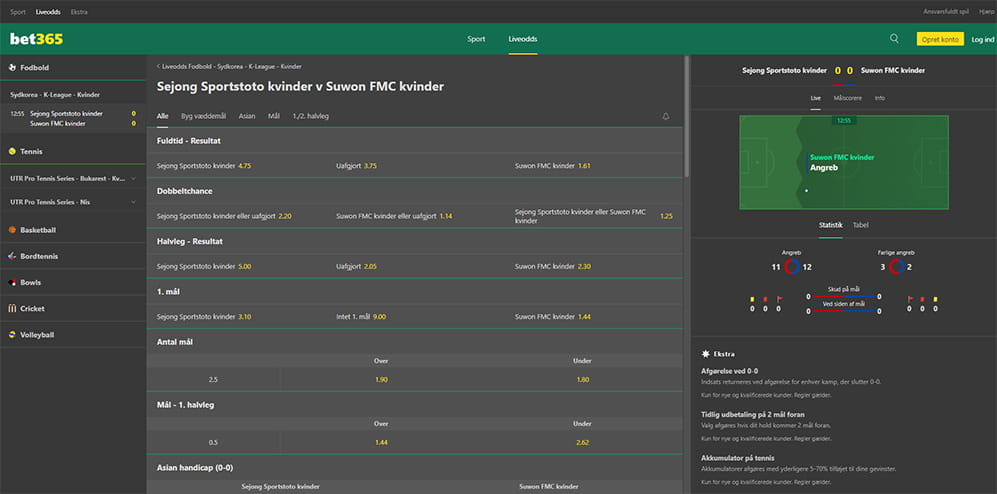Select the Tabel tab
The image size is (997, 494).
tap(860, 225)
